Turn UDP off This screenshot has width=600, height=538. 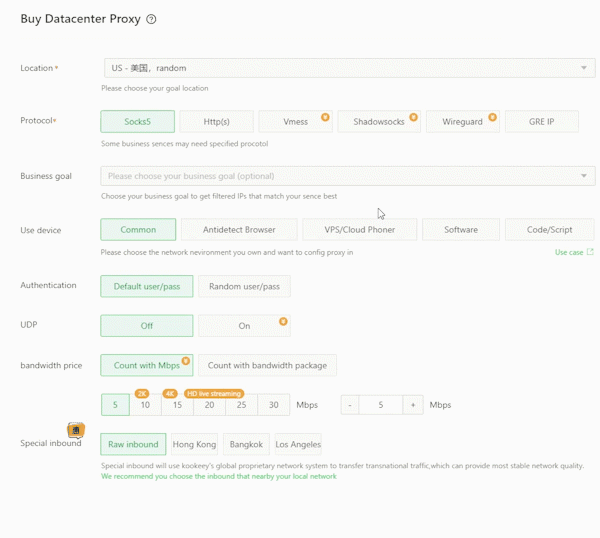147,326
